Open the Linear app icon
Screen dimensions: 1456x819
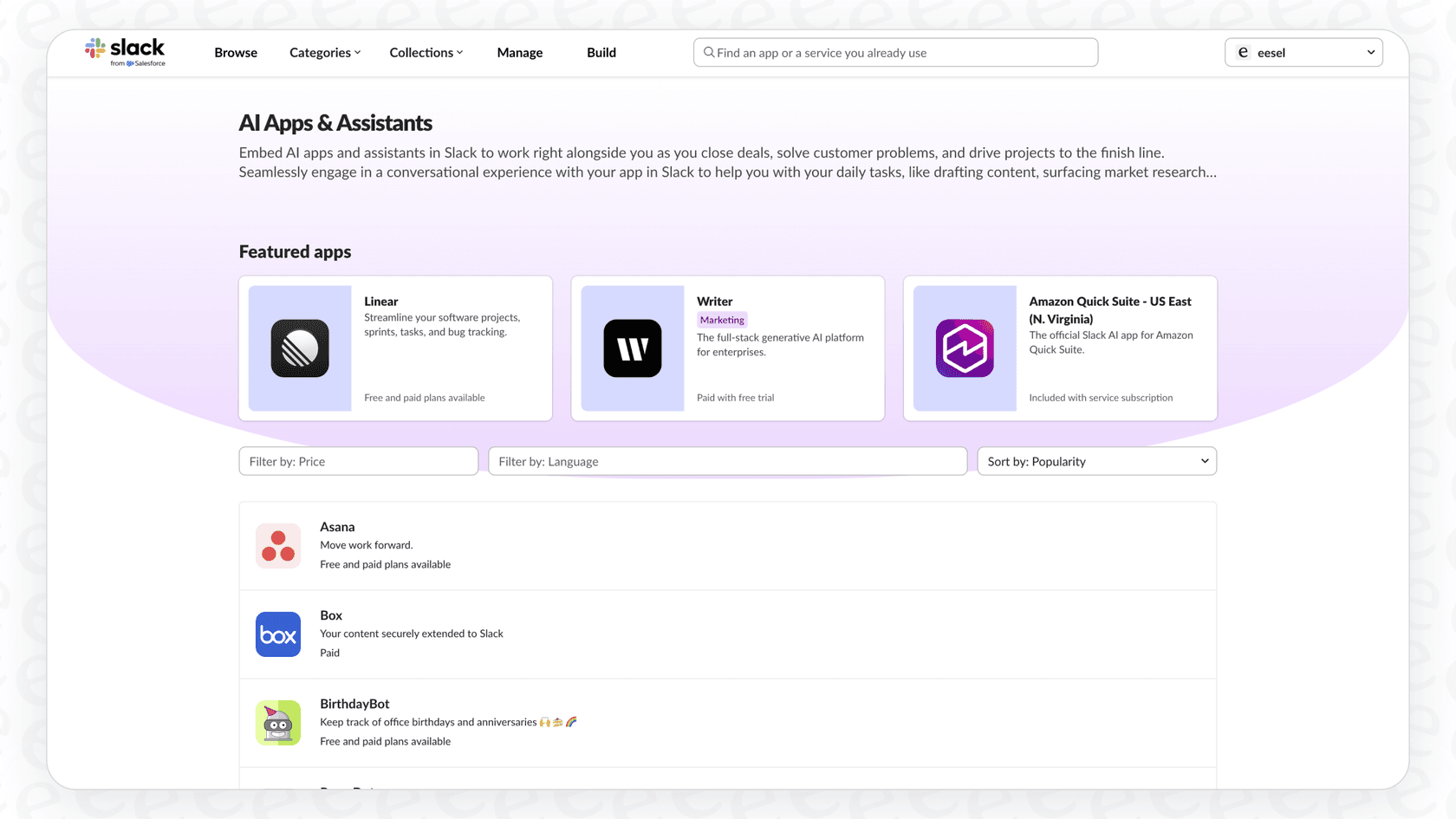(299, 348)
